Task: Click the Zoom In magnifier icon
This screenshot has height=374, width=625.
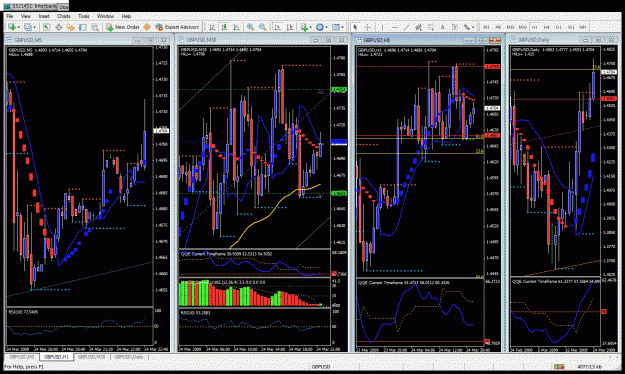Action: 250,27
